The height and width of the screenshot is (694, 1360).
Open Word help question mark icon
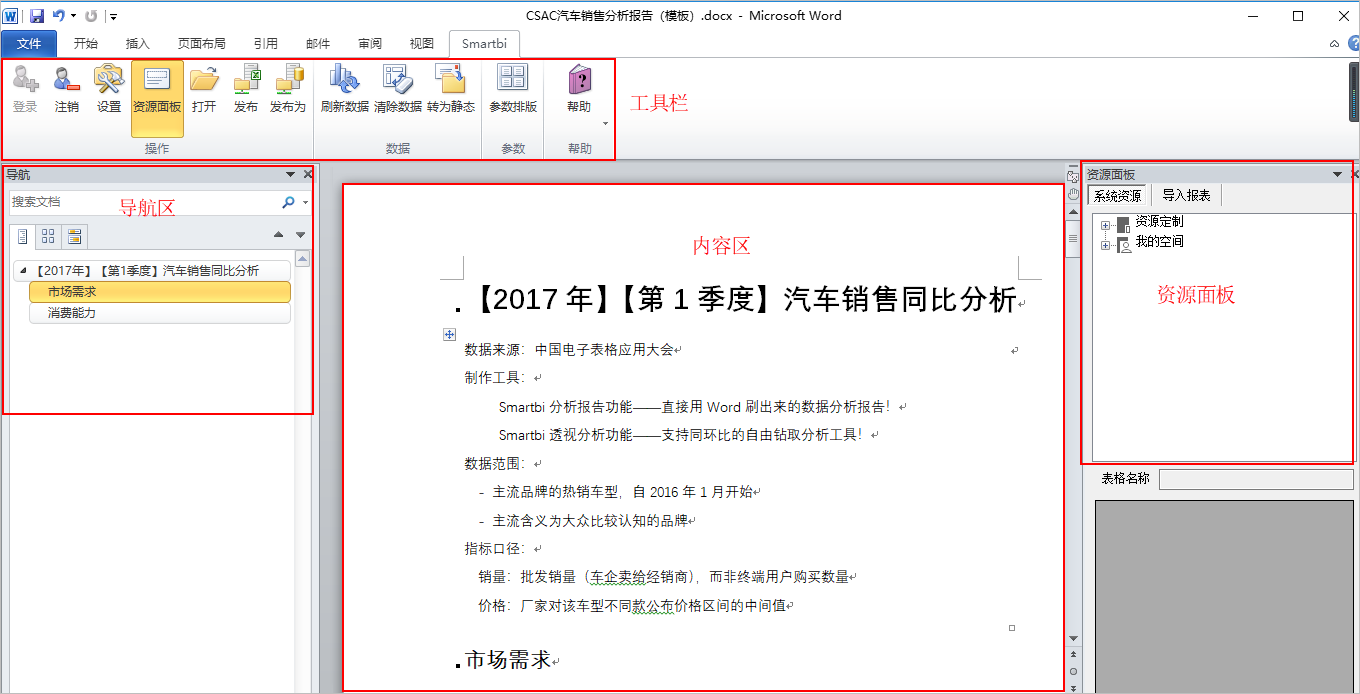[x=1352, y=44]
